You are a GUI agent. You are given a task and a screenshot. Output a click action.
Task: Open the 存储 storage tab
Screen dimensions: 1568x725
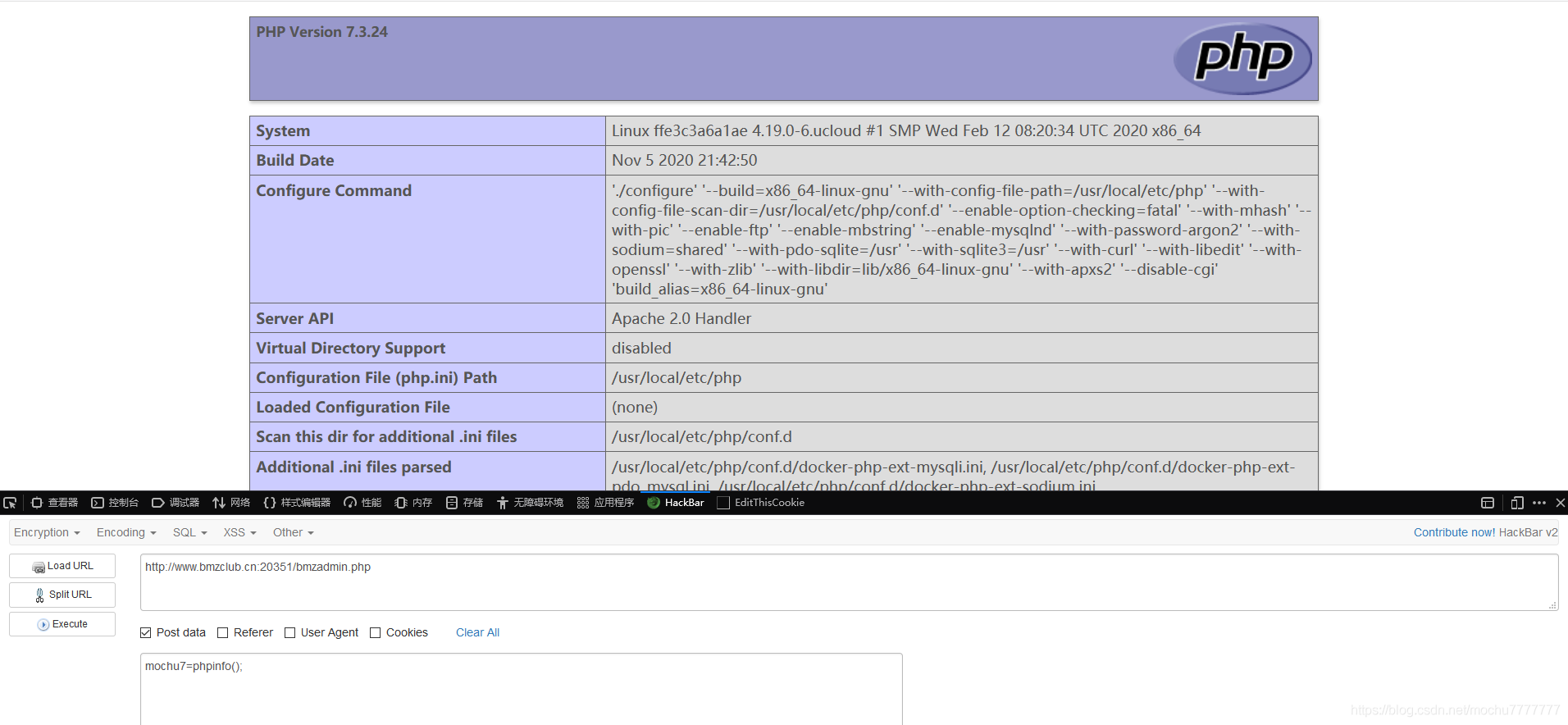coord(464,503)
